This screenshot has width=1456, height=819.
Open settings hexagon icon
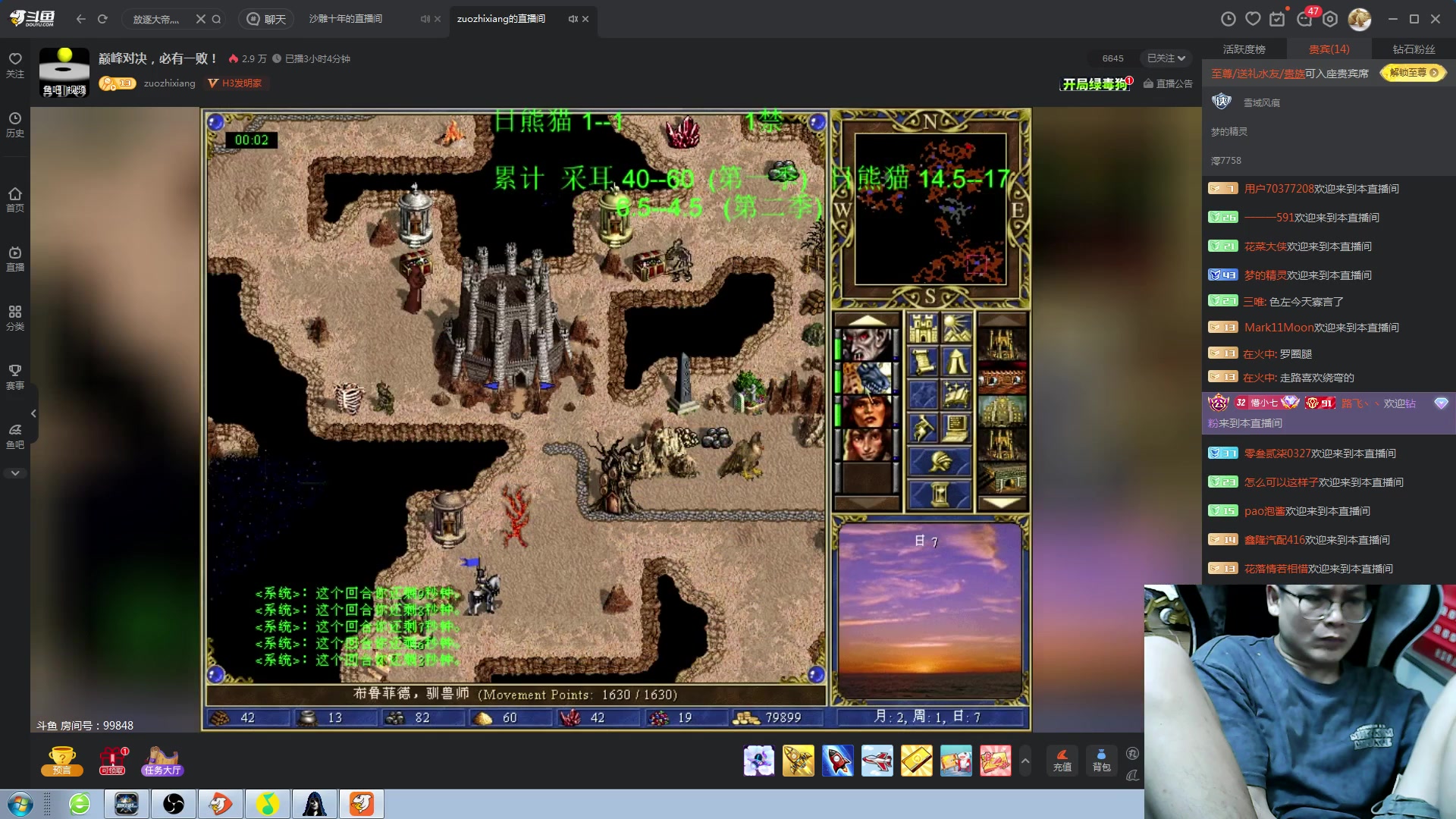tap(1331, 19)
